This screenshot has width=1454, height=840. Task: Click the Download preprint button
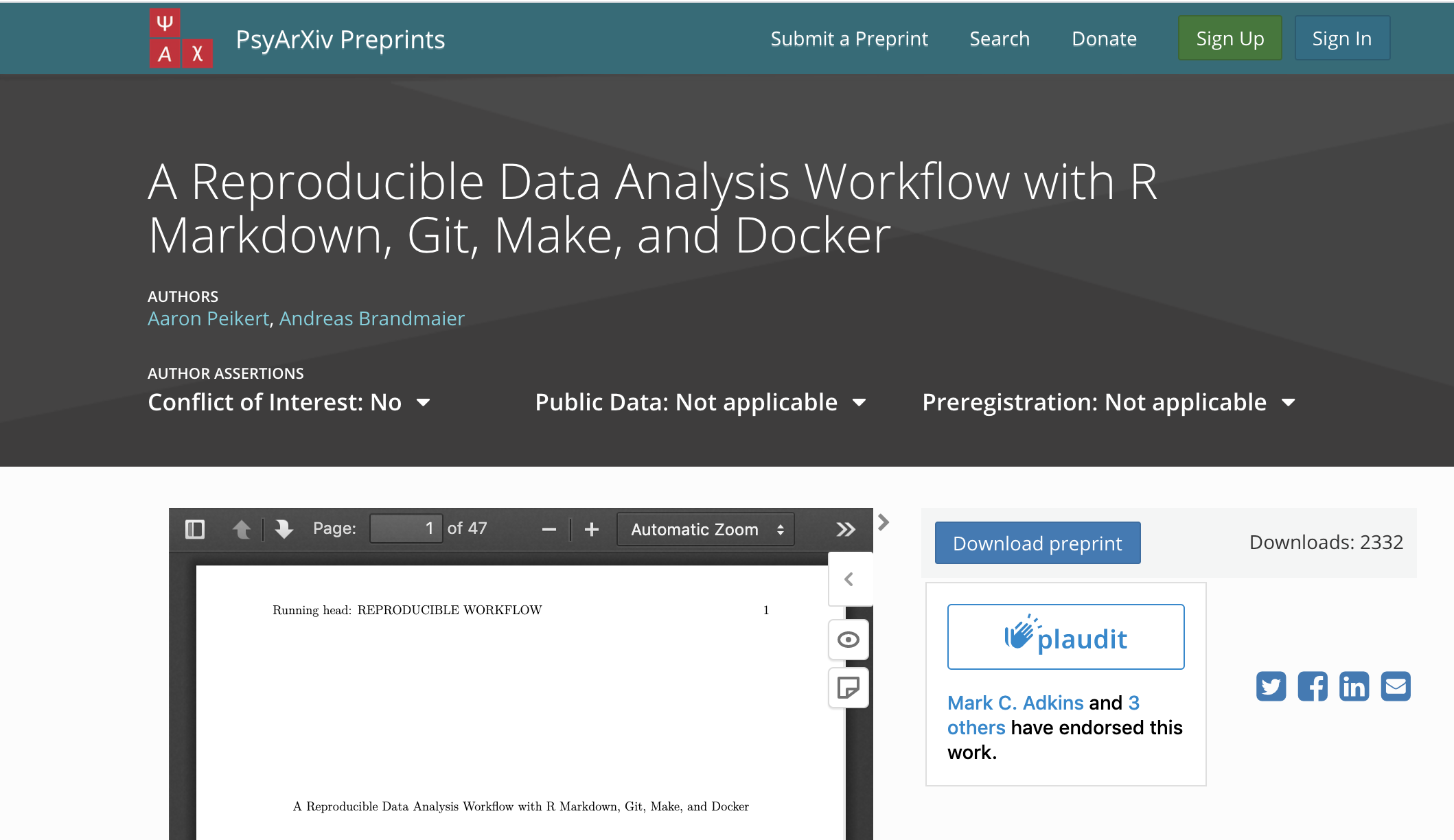pyautogui.click(x=1037, y=543)
